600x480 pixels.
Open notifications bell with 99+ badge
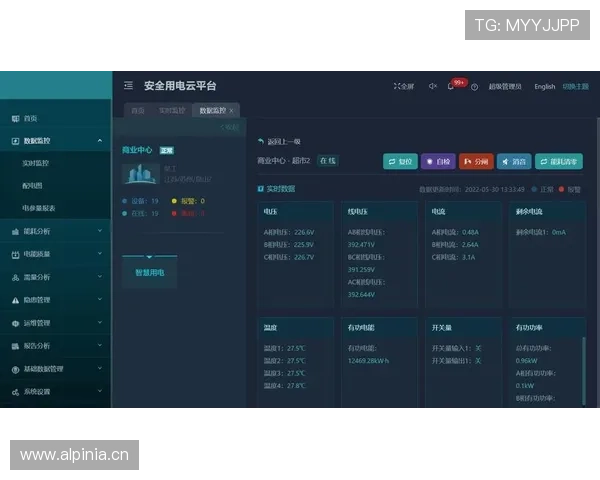pyautogui.click(x=451, y=86)
